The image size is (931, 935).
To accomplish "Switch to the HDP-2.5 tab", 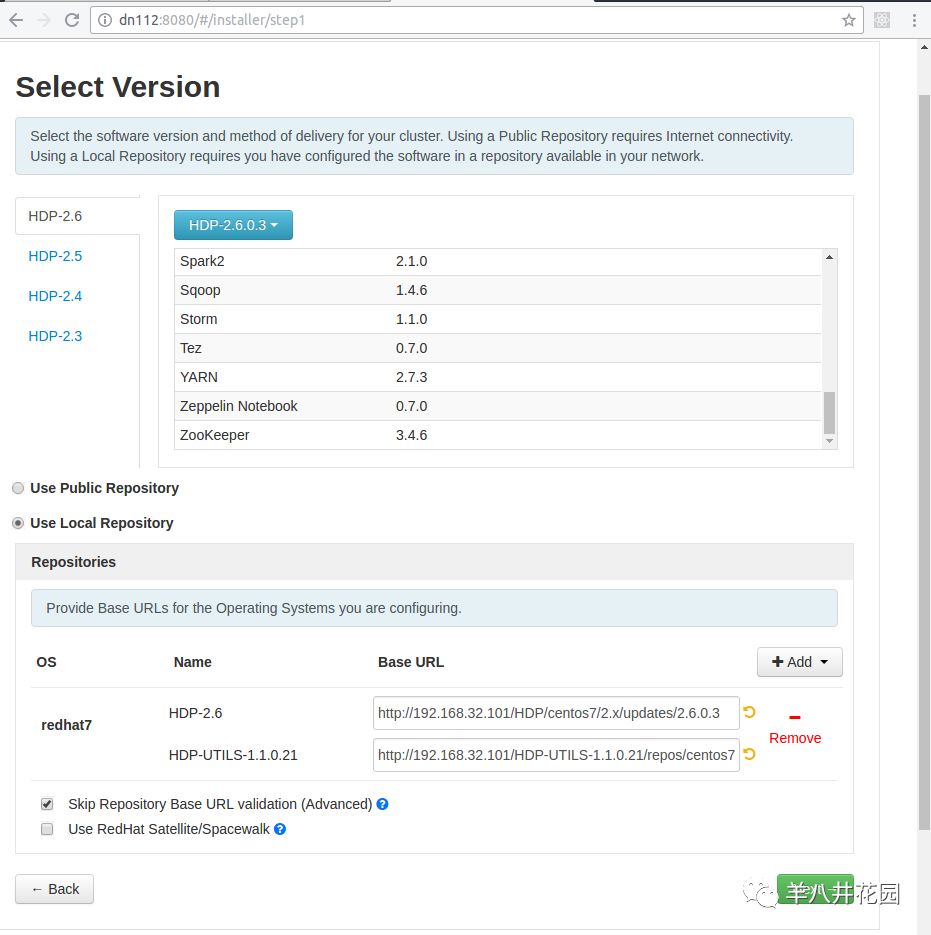I will (55, 256).
